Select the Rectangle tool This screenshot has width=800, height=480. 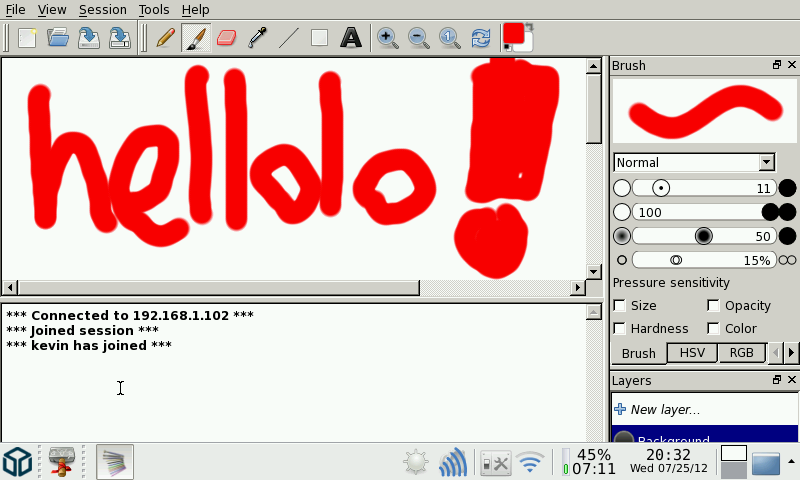coord(319,38)
